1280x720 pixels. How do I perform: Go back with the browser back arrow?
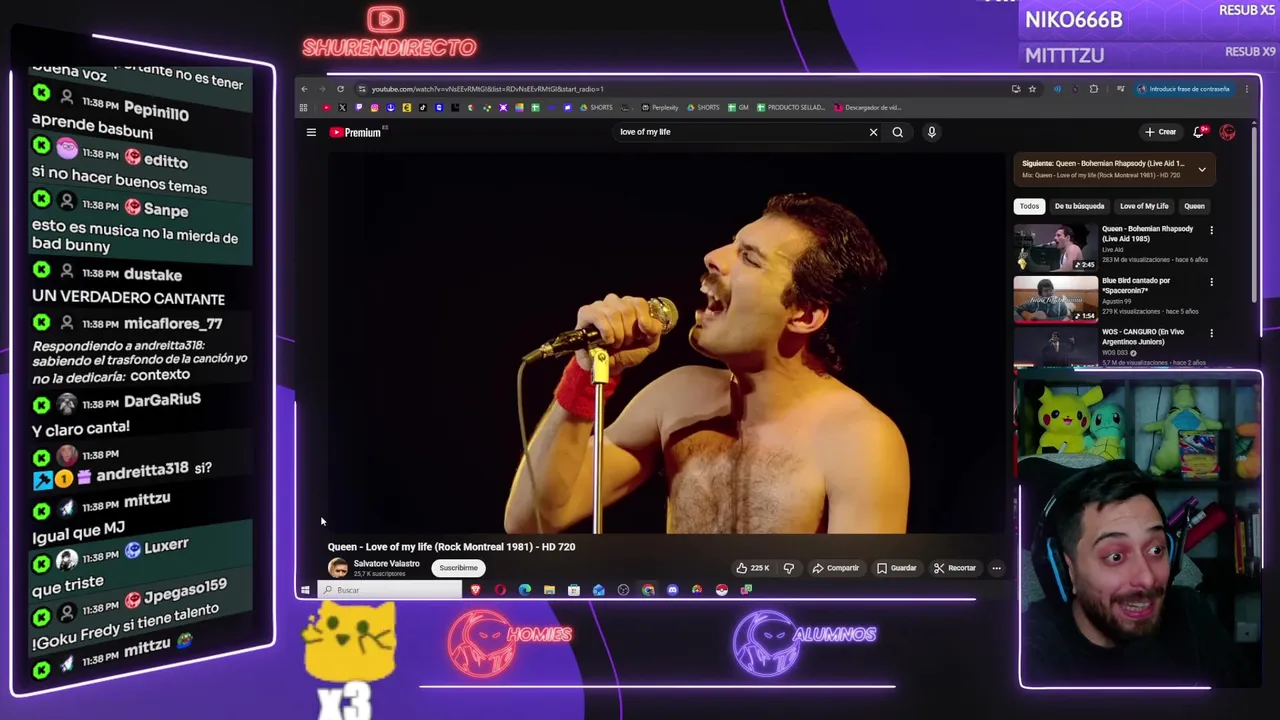(305, 89)
